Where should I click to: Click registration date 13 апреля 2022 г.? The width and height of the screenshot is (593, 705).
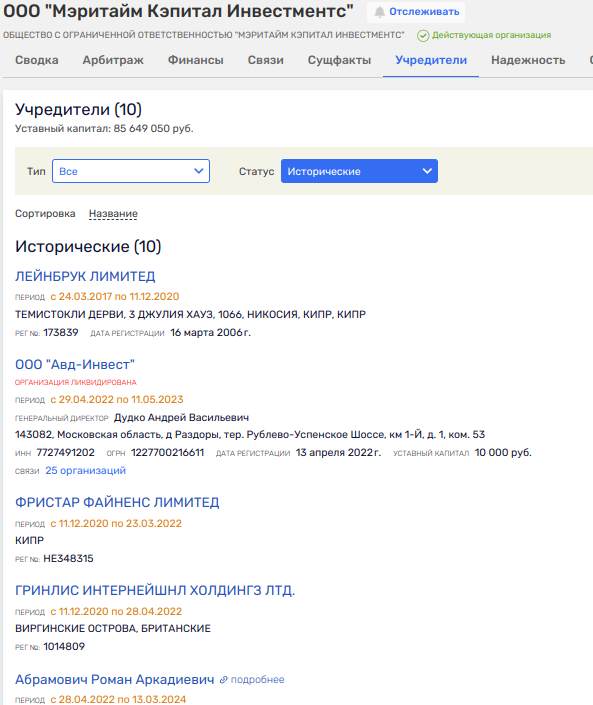point(338,453)
